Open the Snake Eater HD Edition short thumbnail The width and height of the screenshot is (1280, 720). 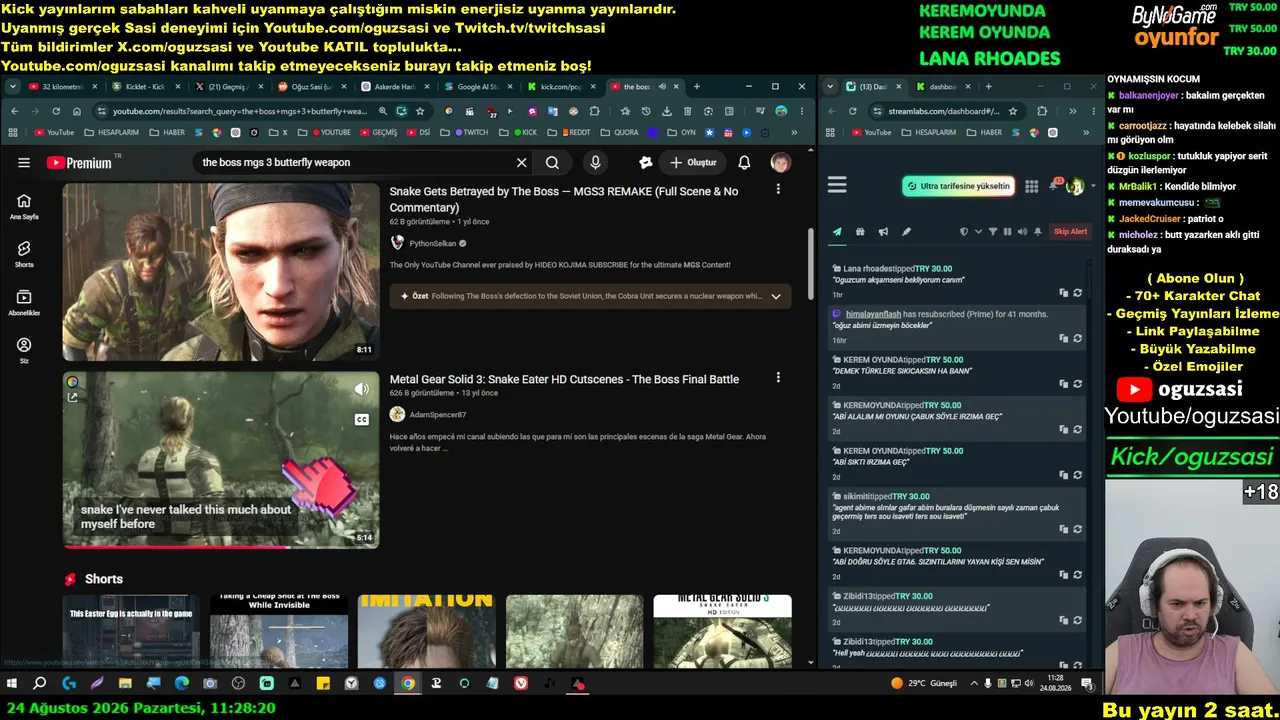tap(722, 631)
